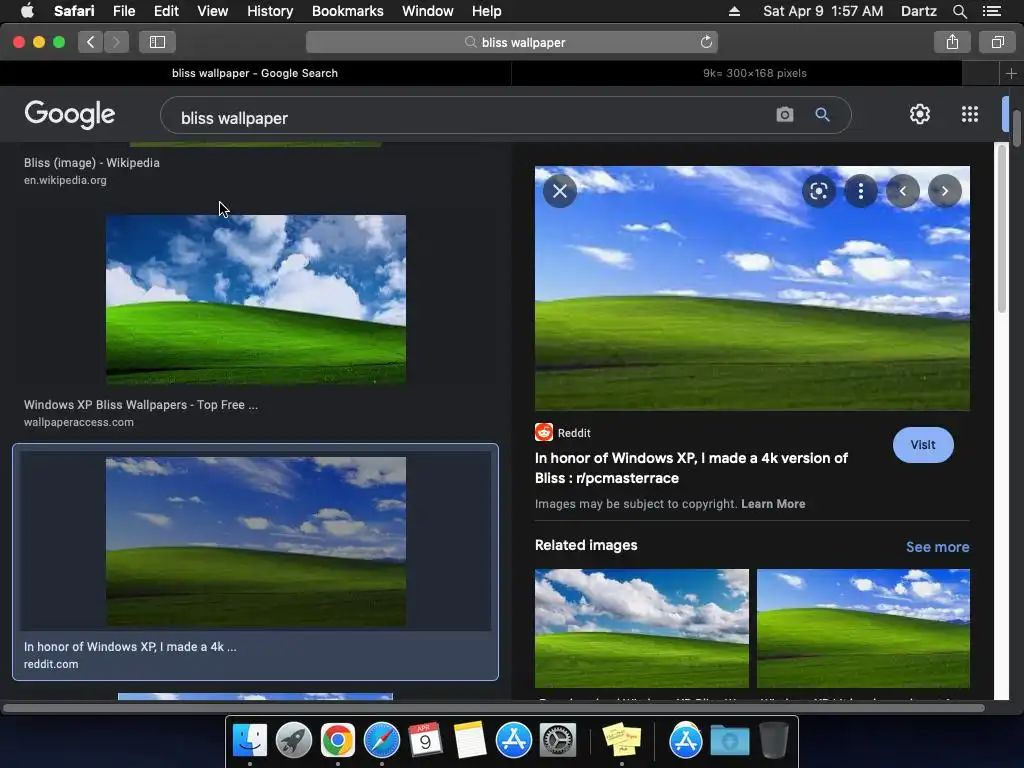Click the Google logo
This screenshot has width=1024, height=768.
pyautogui.click(x=70, y=115)
